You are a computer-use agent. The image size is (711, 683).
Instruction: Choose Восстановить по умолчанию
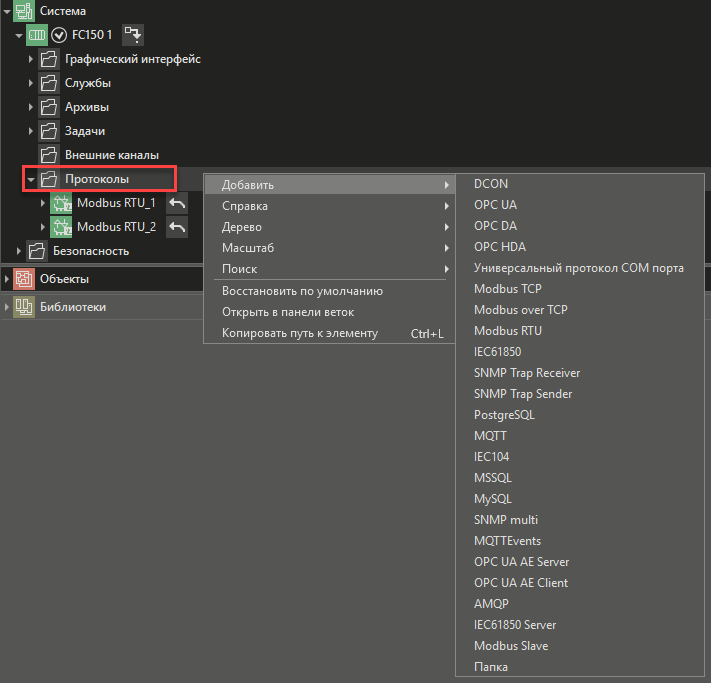(x=330, y=291)
